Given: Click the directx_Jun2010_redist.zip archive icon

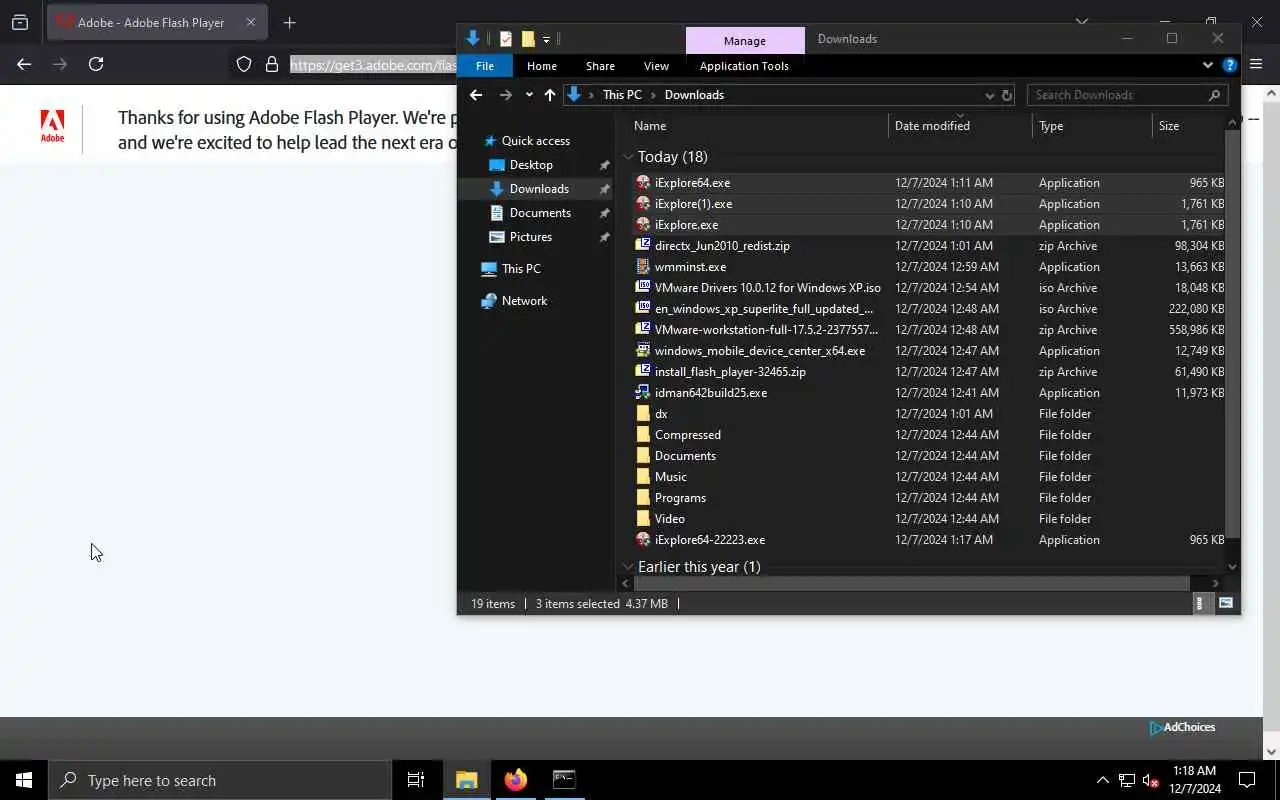Looking at the screenshot, I should (x=643, y=246).
